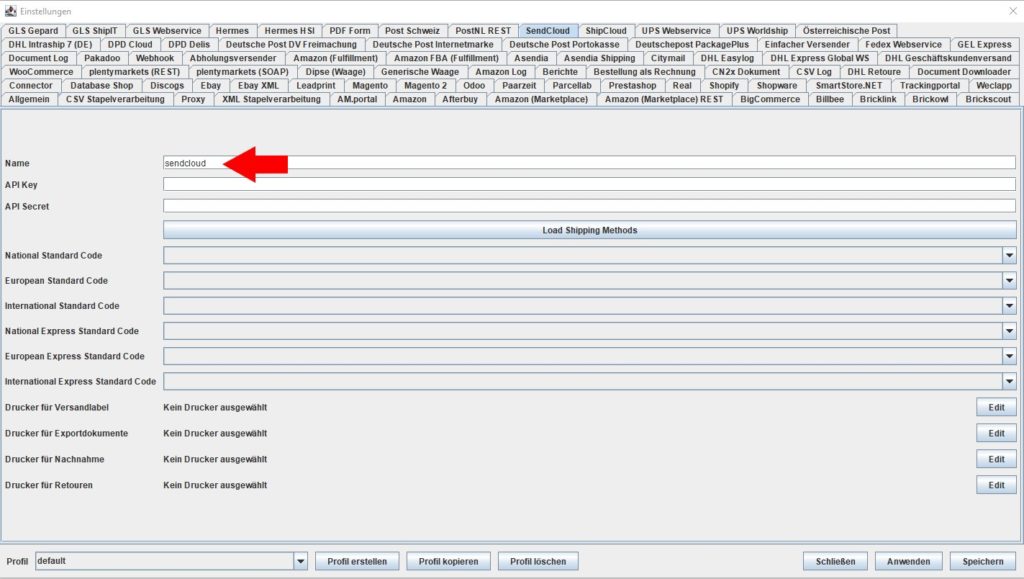The image size is (1024, 579).
Task: Expand National Express Standard Code dropdown
Action: pyautogui.click(x=1009, y=332)
